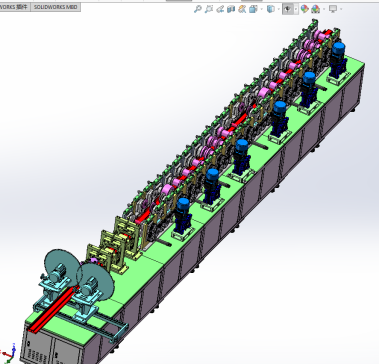Image resolution: width=379 pixels, height=364 pixels.
Task: Expand the View Settings dropdown arrow
Action: (341, 9)
